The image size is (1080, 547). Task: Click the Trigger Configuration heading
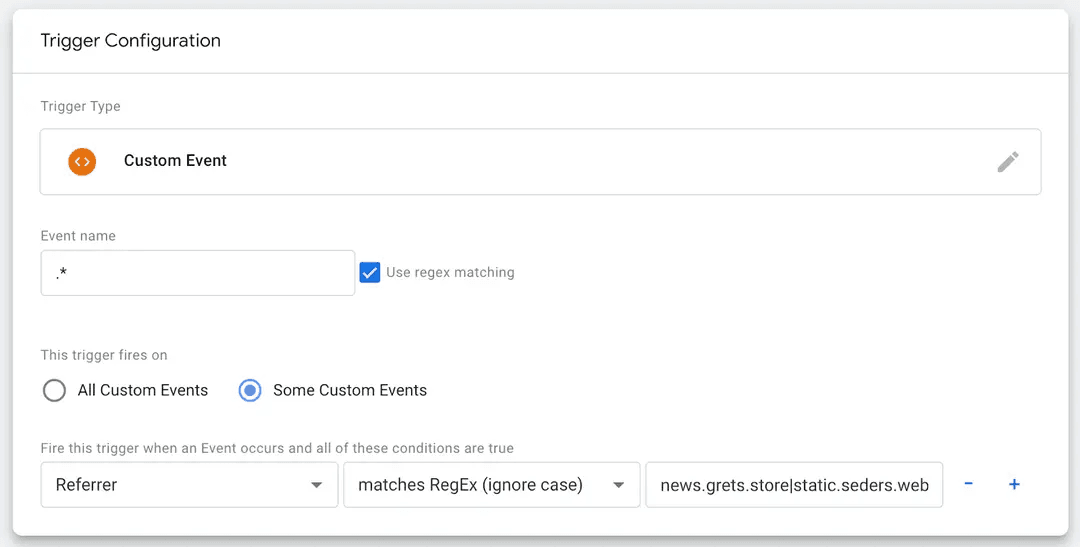point(131,41)
